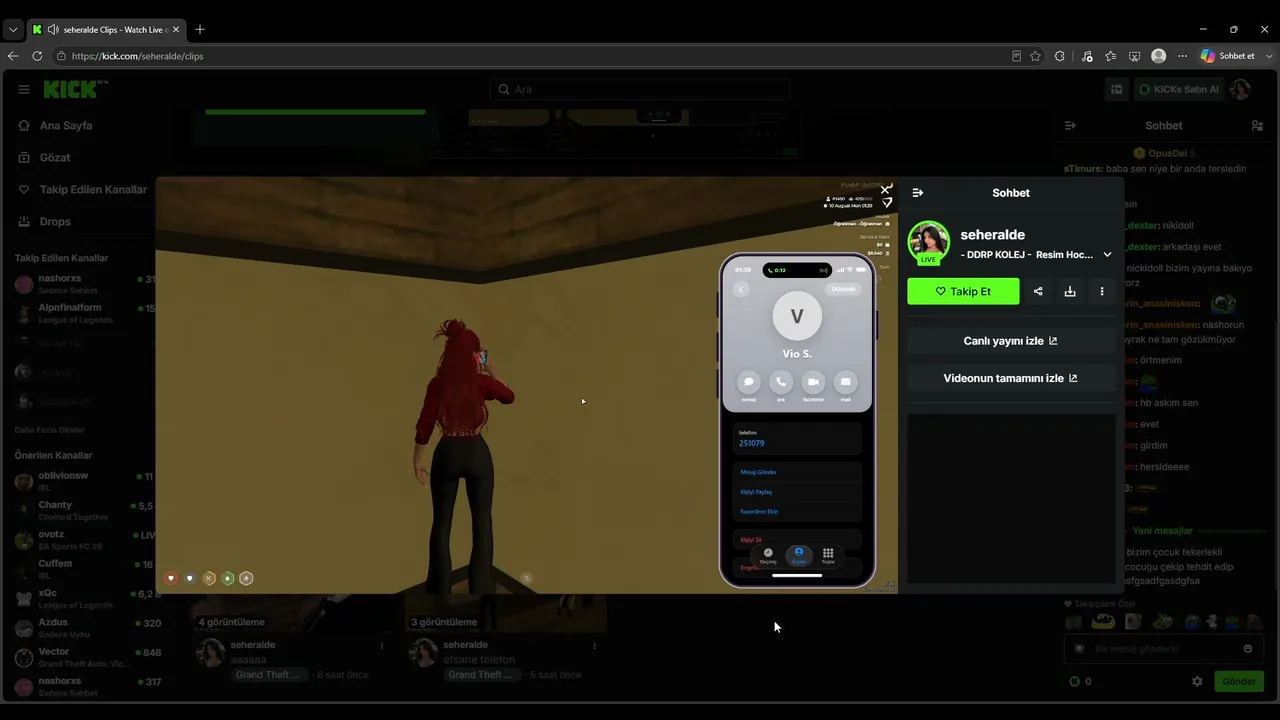
Task: Open the tab search dropdown in the tab strip
Action: point(13,30)
